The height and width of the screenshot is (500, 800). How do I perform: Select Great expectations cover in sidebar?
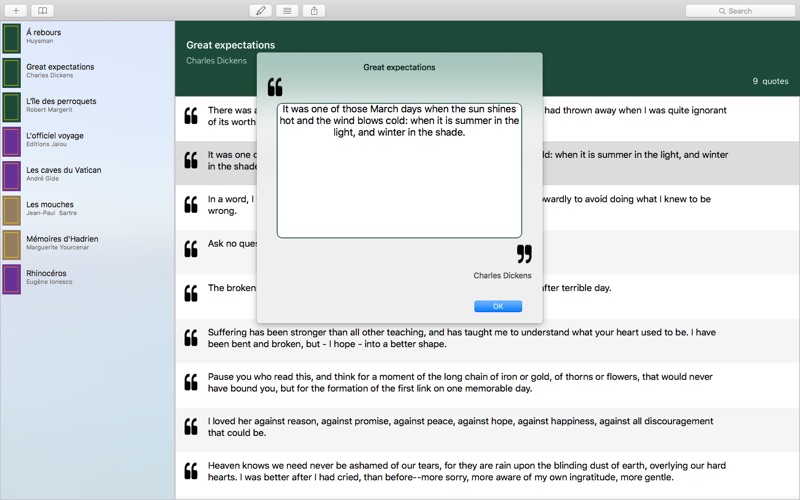[11, 72]
